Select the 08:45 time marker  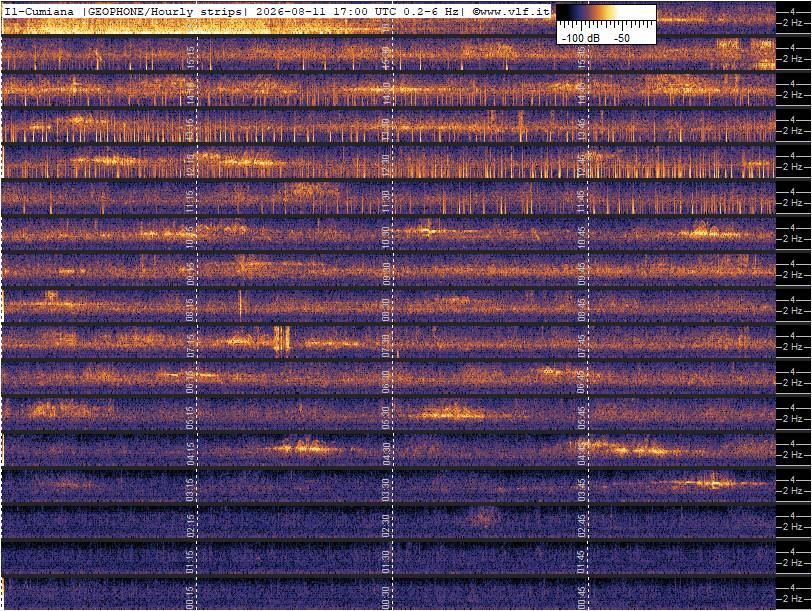pyautogui.click(x=583, y=310)
